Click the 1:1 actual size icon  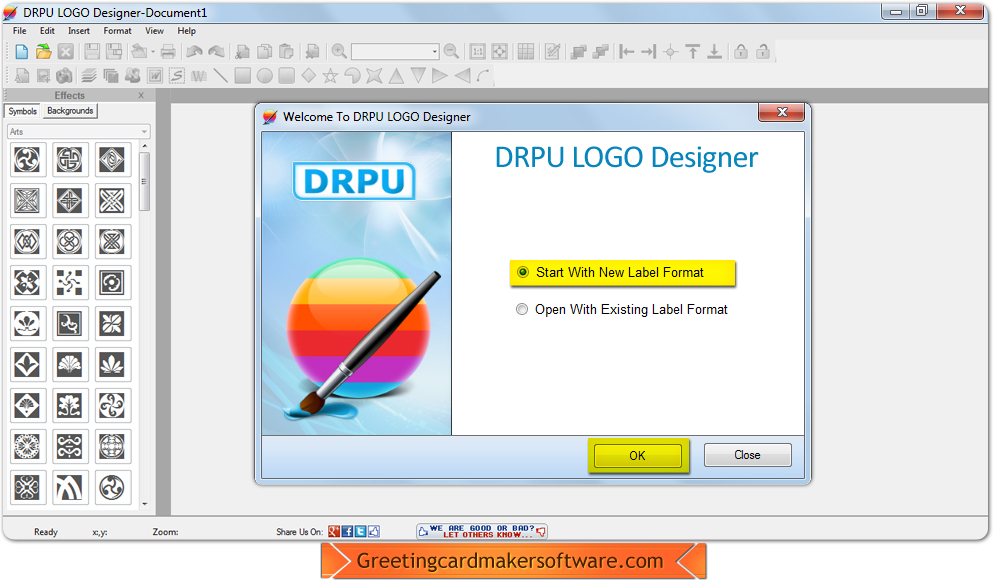(478, 52)
